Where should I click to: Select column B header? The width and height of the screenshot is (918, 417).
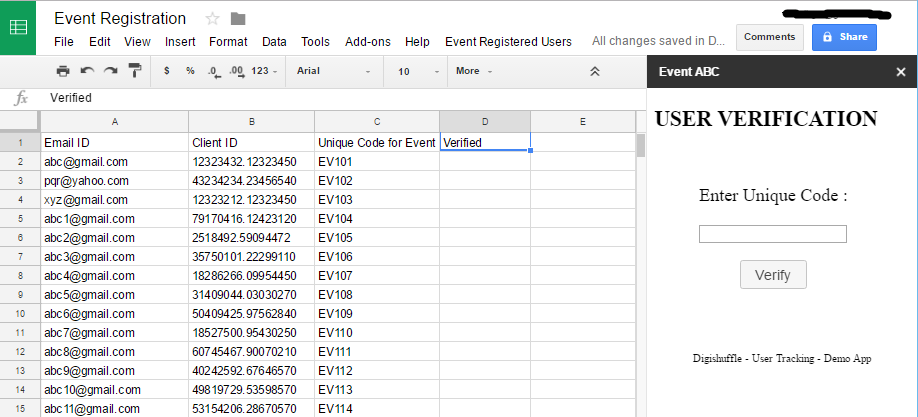[x=252, y=122]
